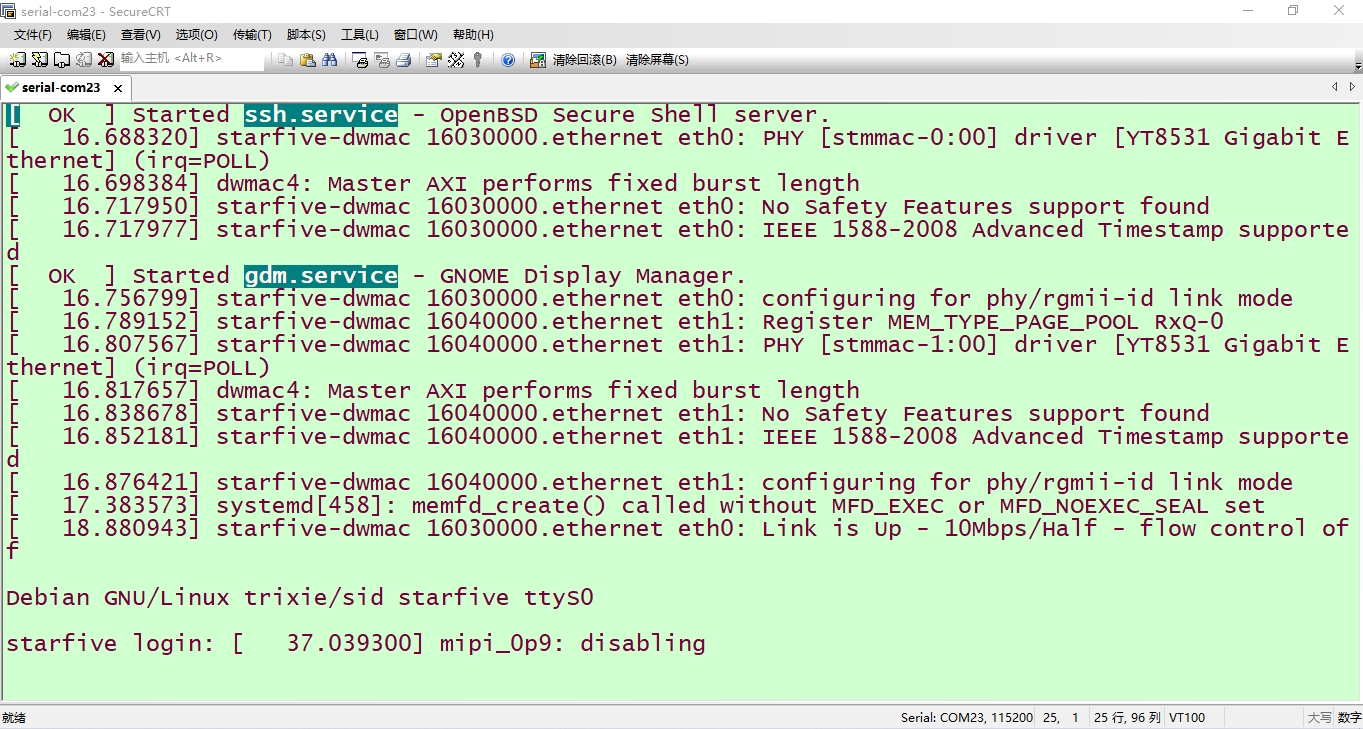
Task: Click the Print Selection toolbar icon
Action: tap(382, 60)
